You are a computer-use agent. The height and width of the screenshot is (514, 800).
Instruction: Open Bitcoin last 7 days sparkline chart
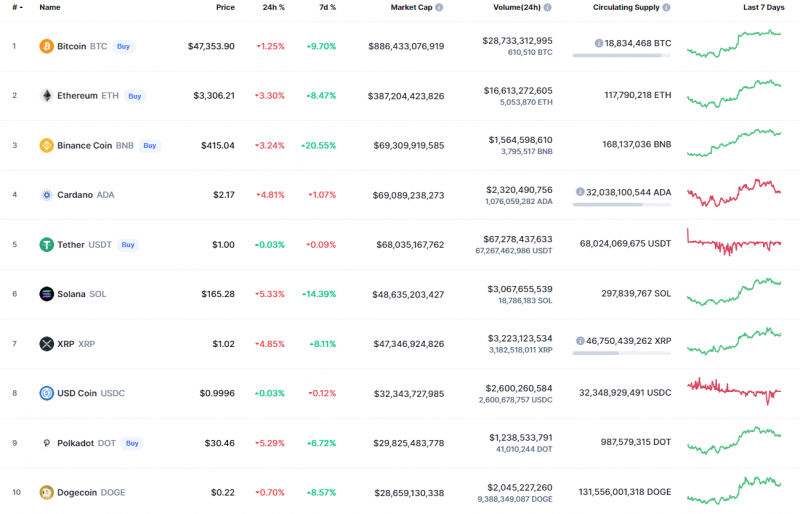(734, 44)
